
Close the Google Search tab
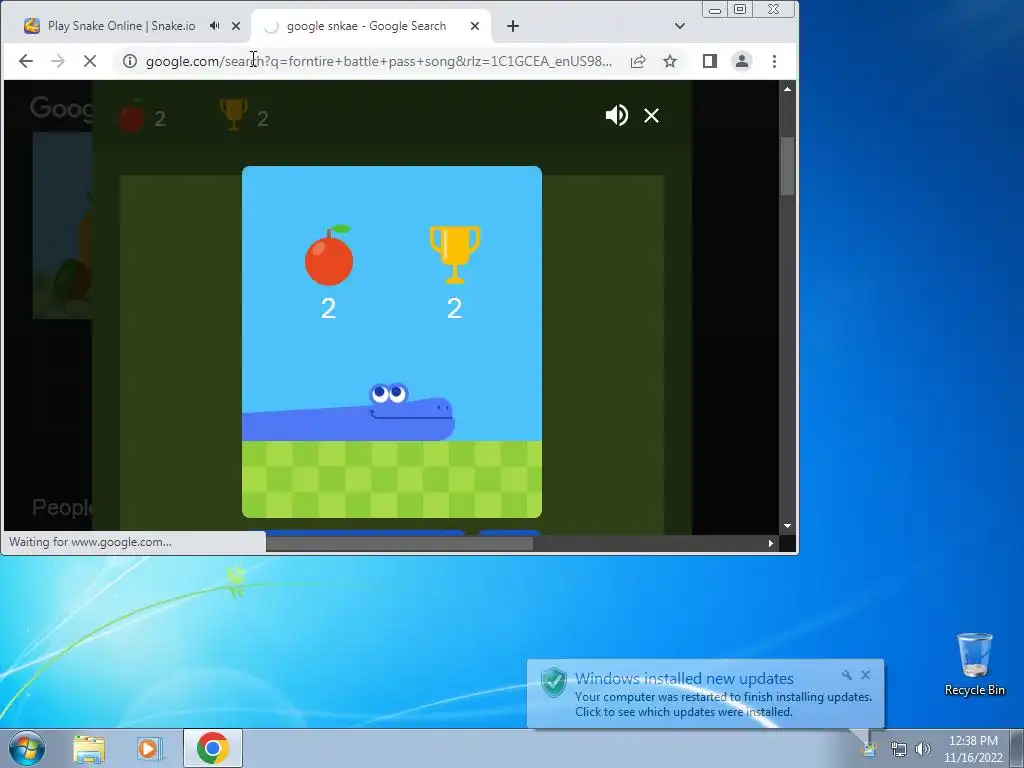475,26
